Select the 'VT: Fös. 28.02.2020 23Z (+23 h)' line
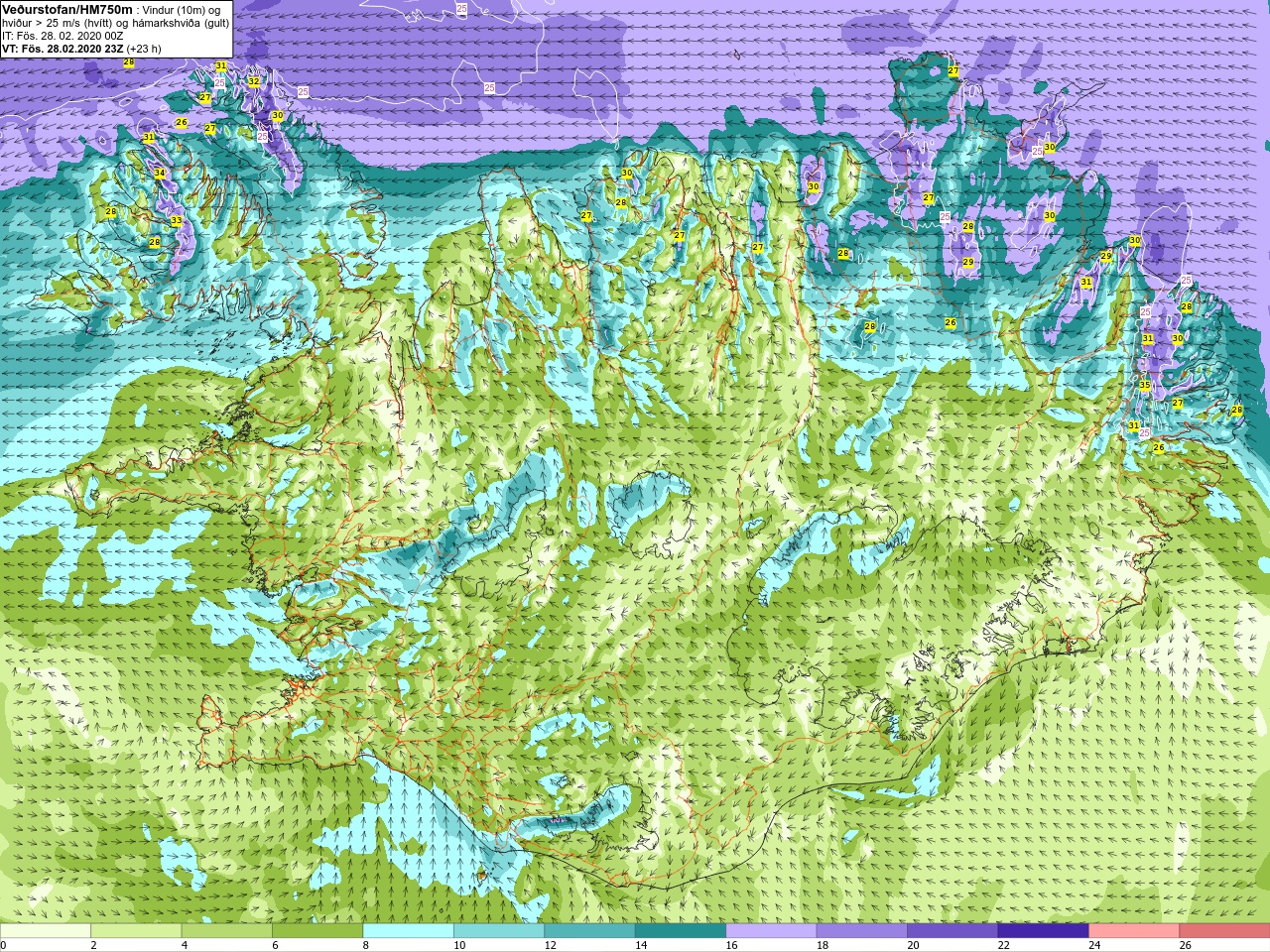Screen dimensions: 1270x952 pos(81,49)
